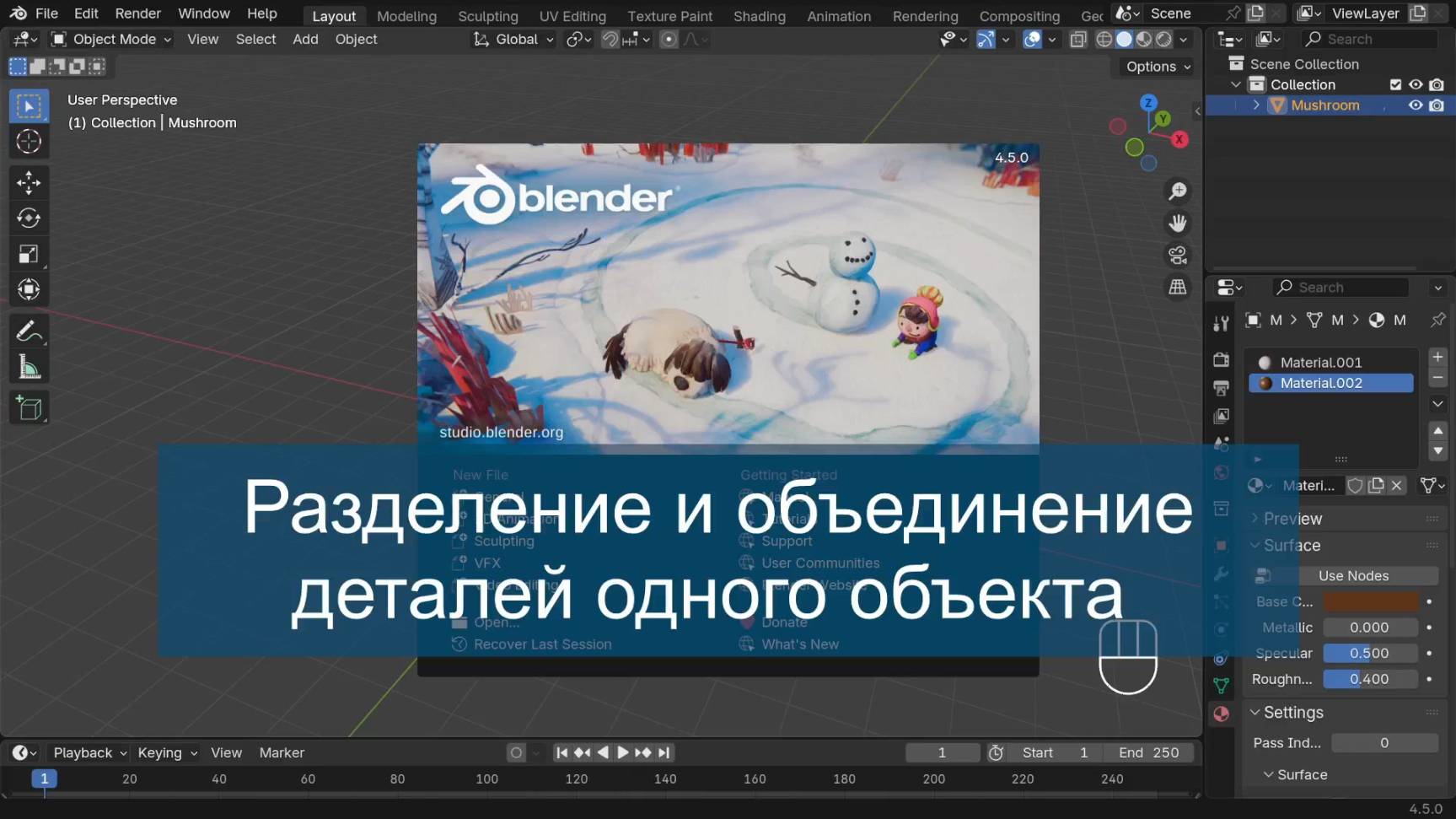The image size is (1456, 819).
Task: Click the zoom magnifier in the viewport gizmos
Action: click(x=1177, y=191)
